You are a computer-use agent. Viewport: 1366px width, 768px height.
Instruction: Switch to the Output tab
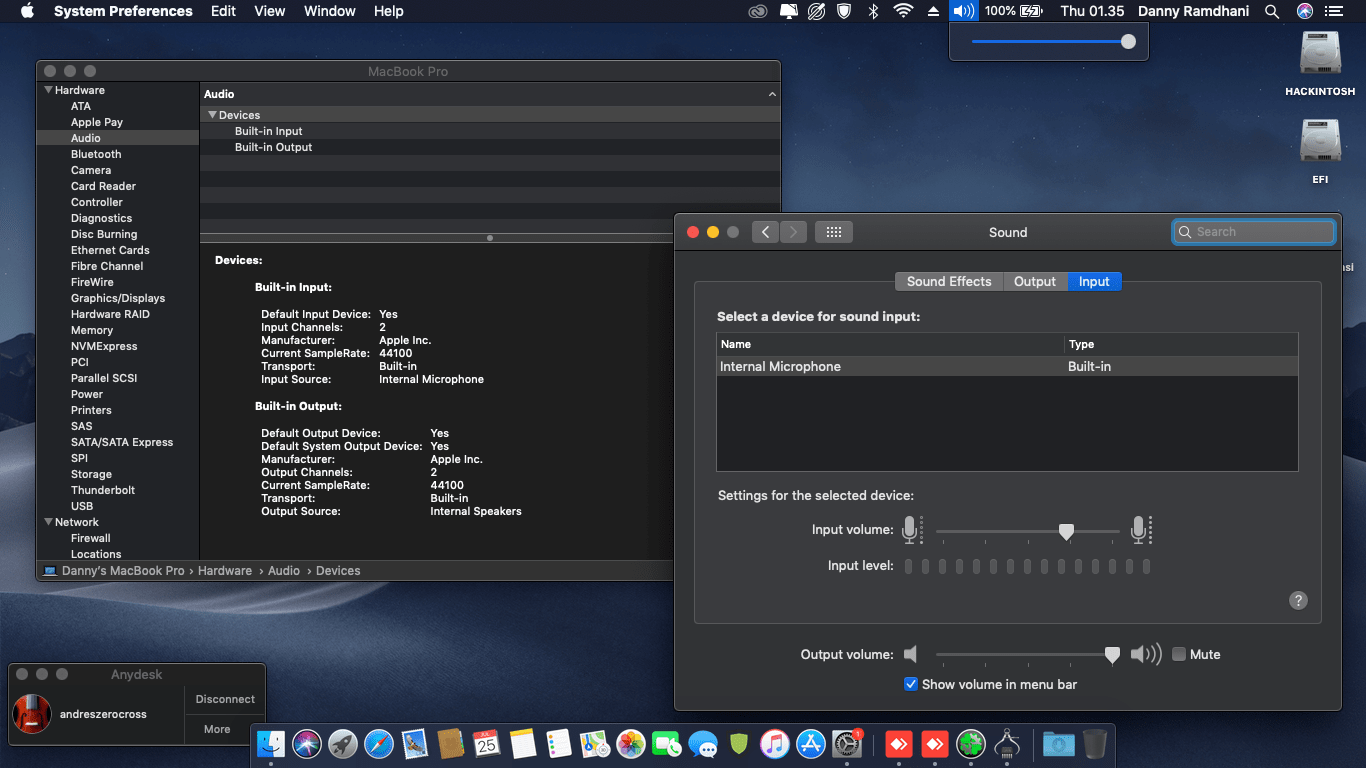1035,282
